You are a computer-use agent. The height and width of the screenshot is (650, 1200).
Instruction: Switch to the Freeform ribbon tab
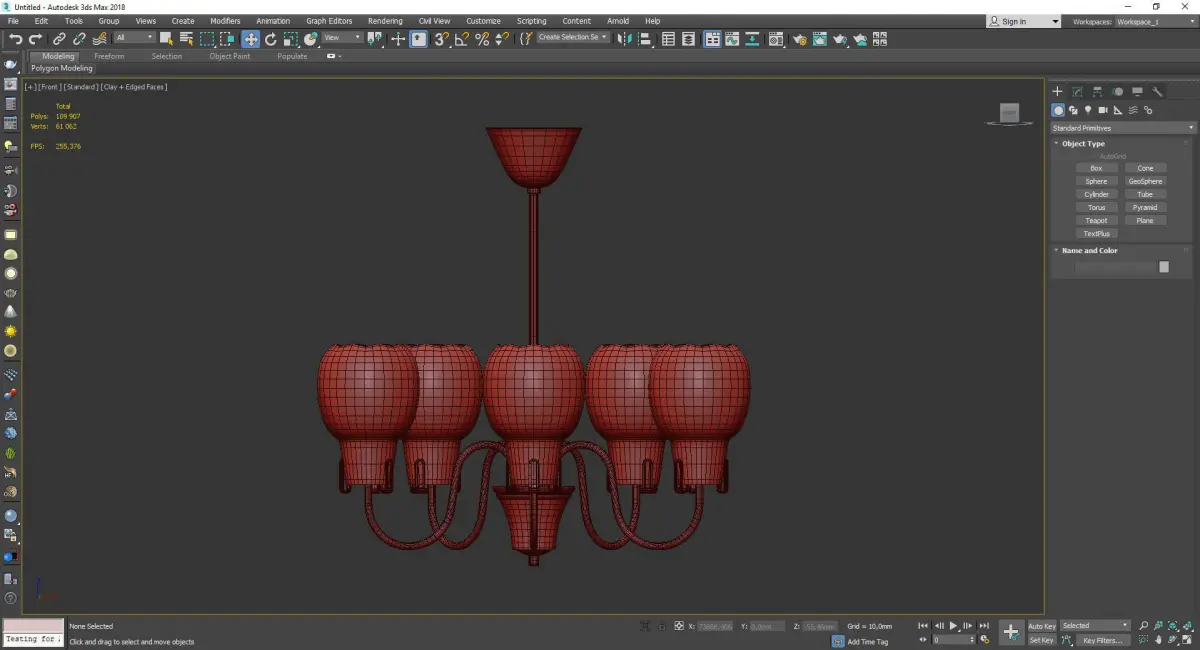coord(109,56)
